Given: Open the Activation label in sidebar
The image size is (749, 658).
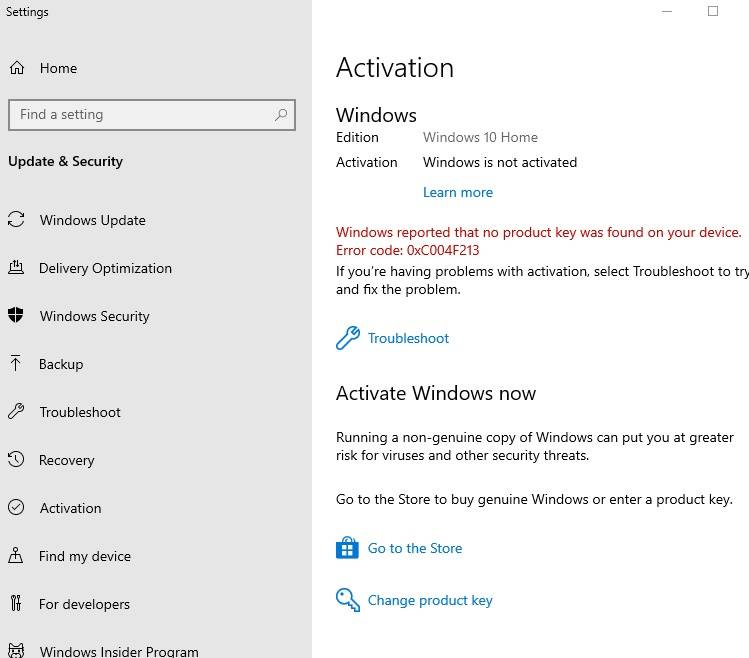Looking at the screenshot, I should 71,508.
